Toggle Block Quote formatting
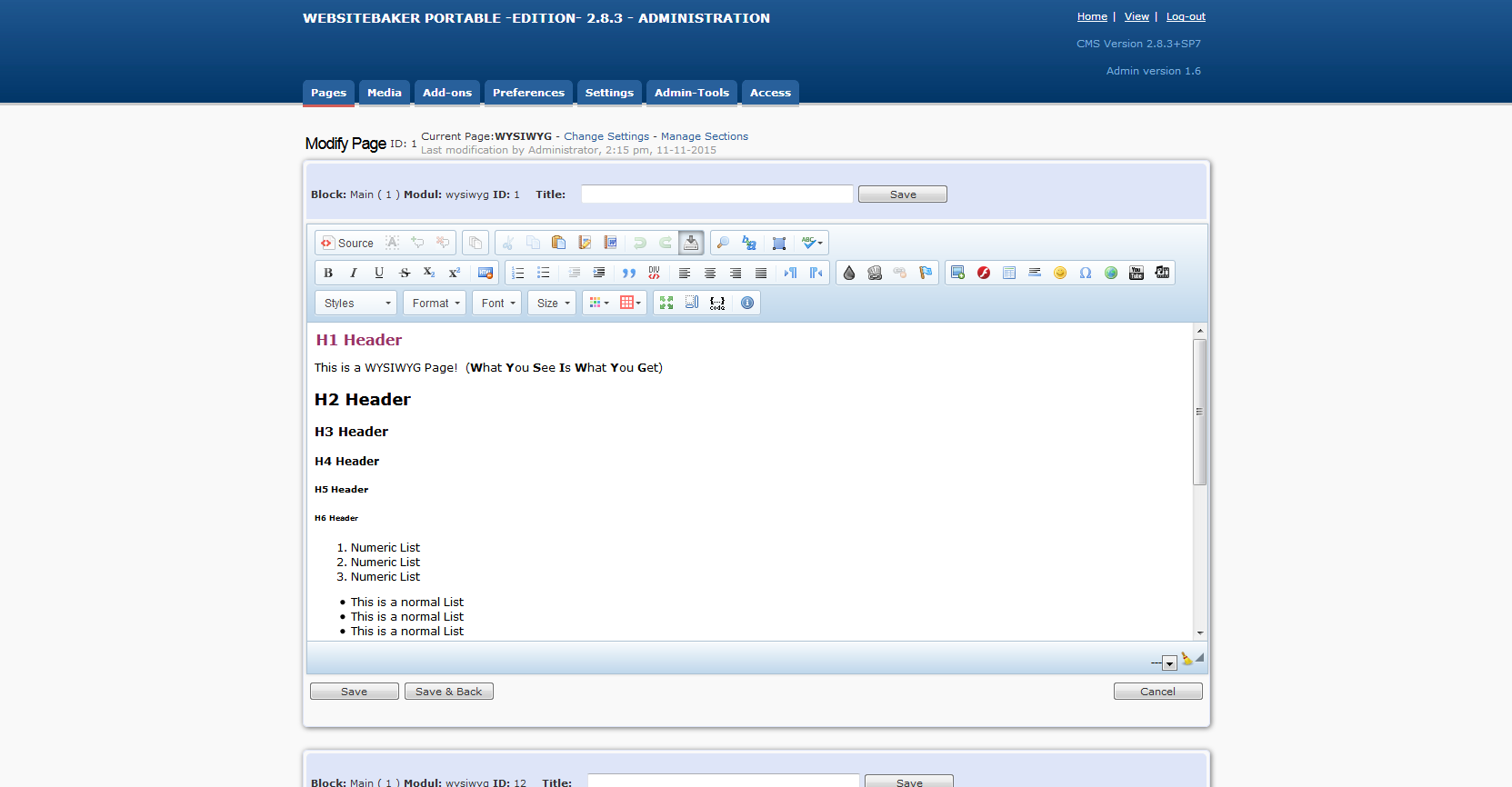The image size is (1512, 787). [x=629, y=273]
